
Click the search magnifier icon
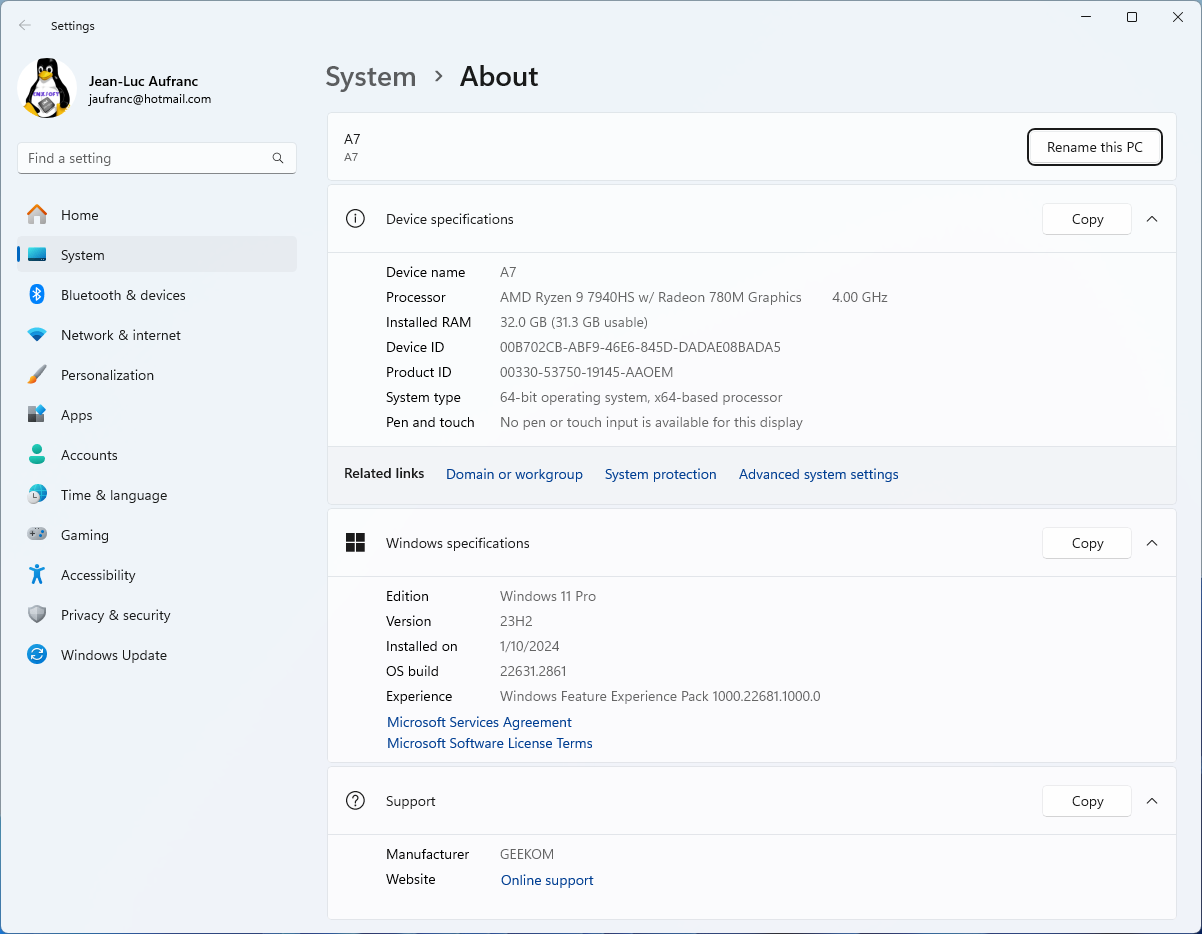278,158
